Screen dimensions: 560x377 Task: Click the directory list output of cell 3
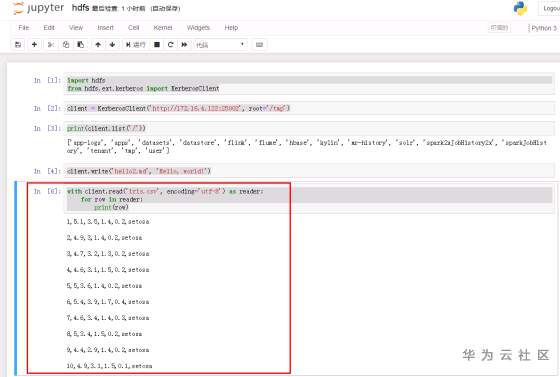(307, 146)
